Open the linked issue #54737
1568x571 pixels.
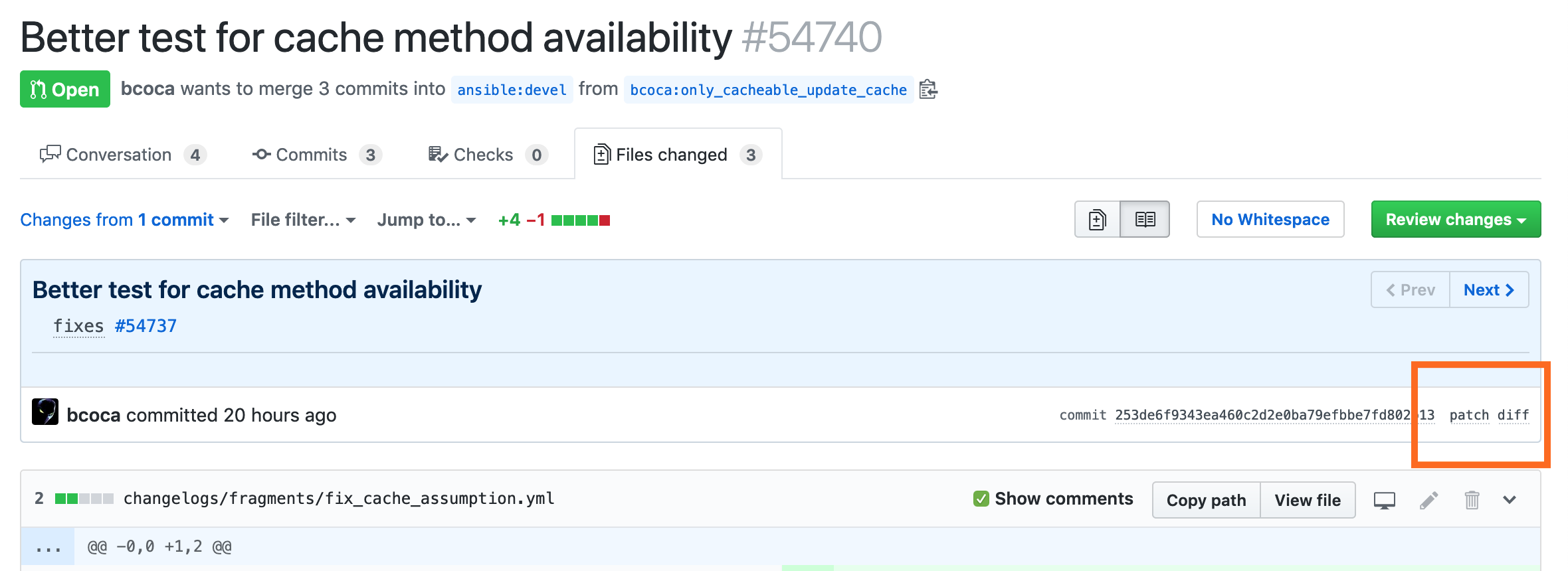[145, 325]
